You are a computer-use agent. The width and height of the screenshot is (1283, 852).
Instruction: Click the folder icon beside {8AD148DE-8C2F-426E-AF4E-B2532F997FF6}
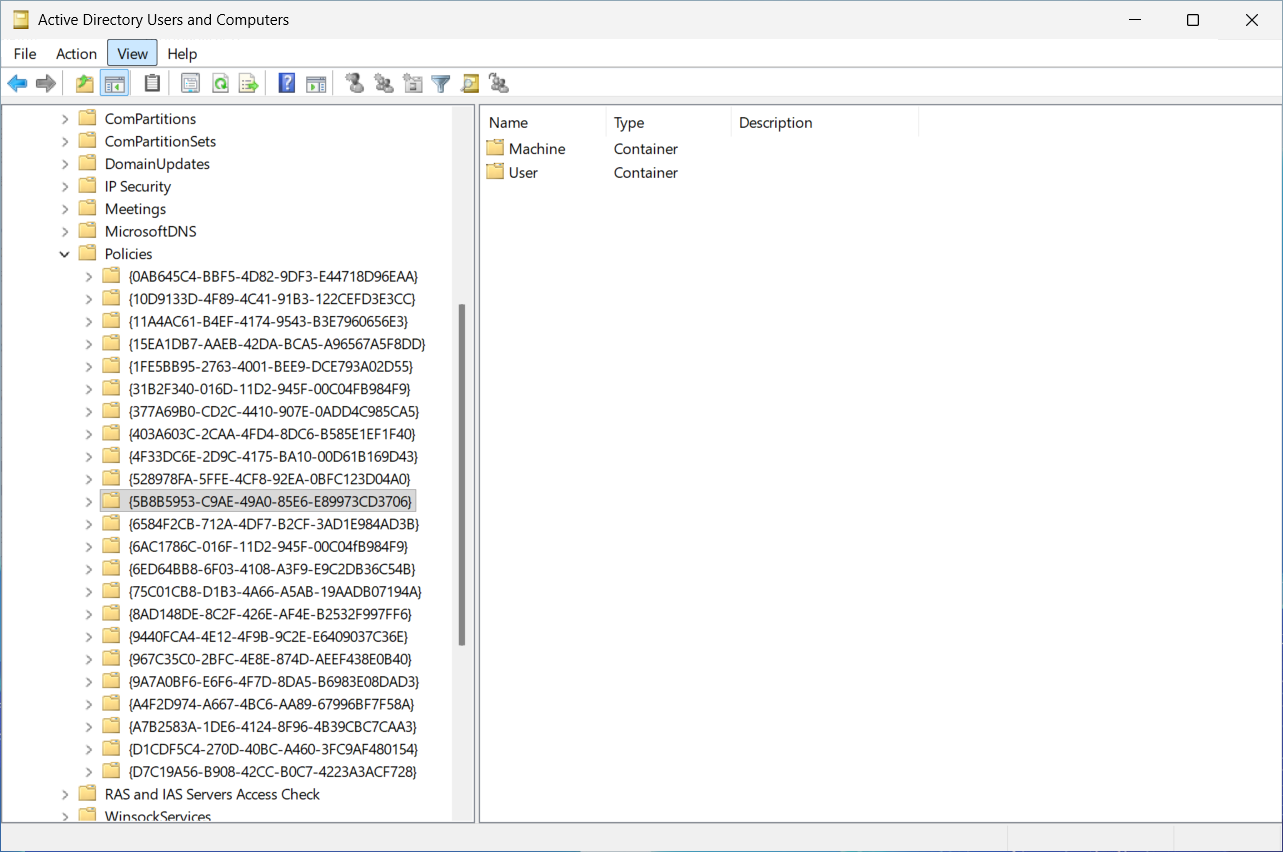click(111, 614)
